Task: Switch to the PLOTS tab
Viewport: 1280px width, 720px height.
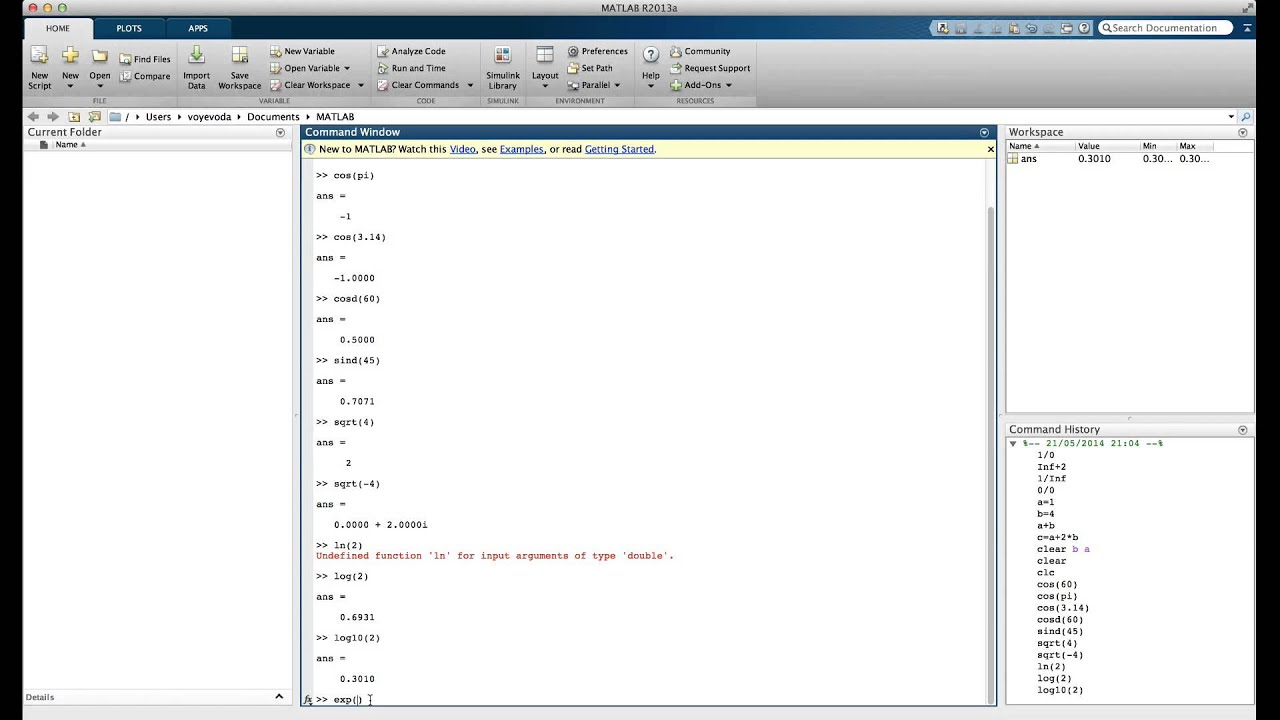Action: click(x=129, y=28)
